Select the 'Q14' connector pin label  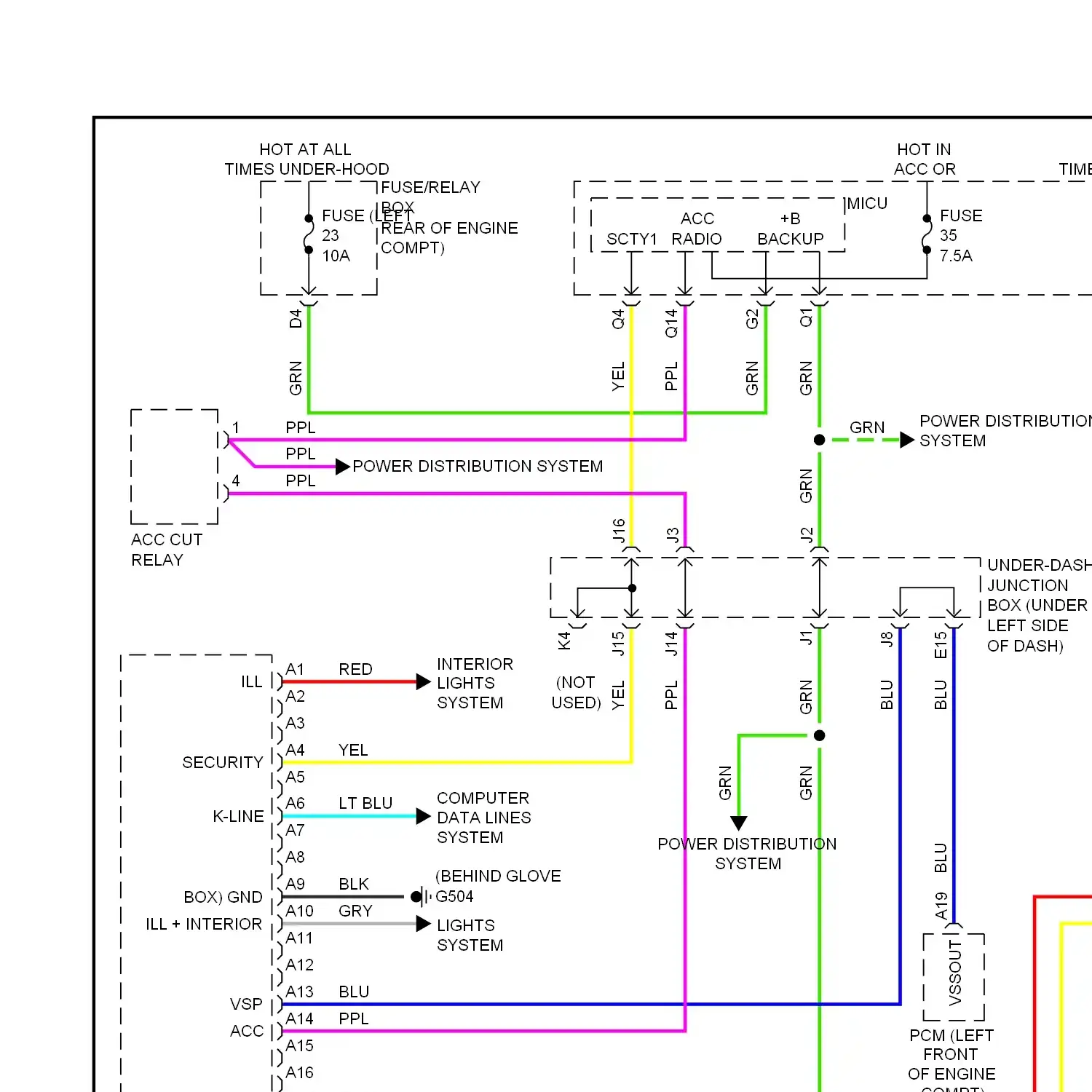671,323
